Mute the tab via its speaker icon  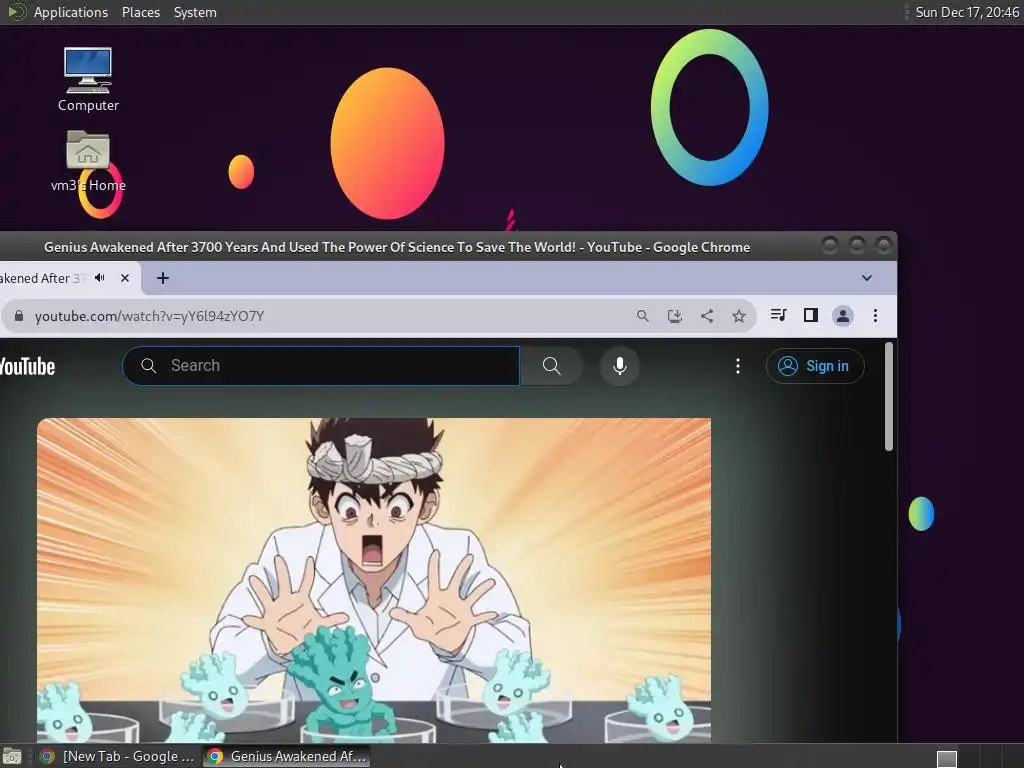pos(100,278)
